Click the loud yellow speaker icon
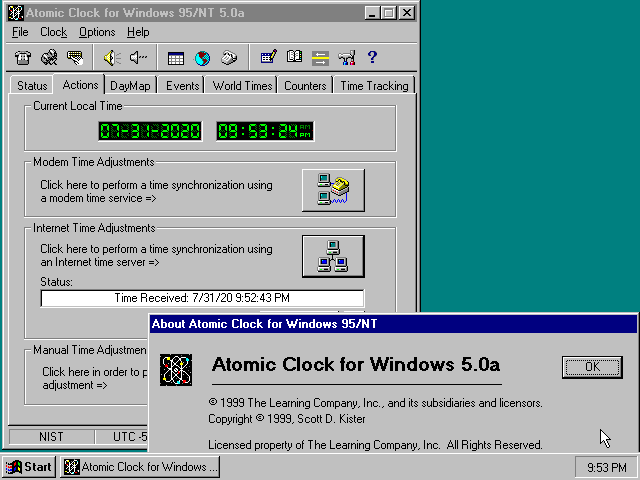Viewport: 640px width, 480px height. click(x=112, y=58)
